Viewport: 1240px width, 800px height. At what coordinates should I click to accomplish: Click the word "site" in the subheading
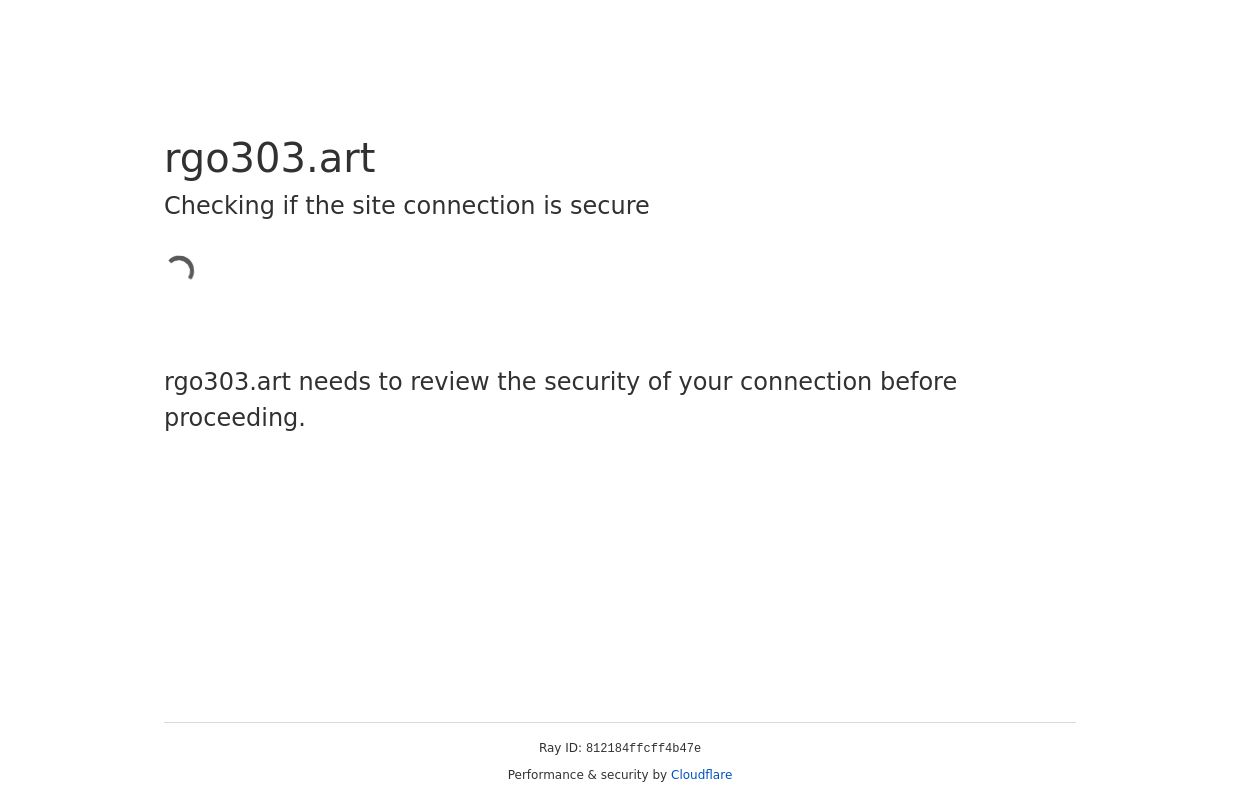(372, 206)
